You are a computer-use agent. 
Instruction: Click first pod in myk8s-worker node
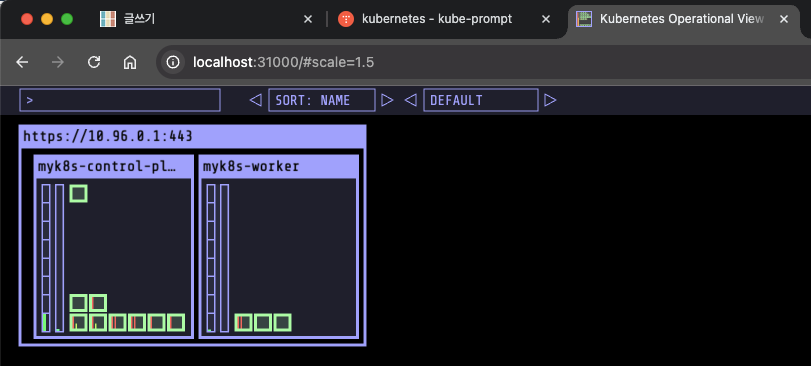(x=243, y=323)
